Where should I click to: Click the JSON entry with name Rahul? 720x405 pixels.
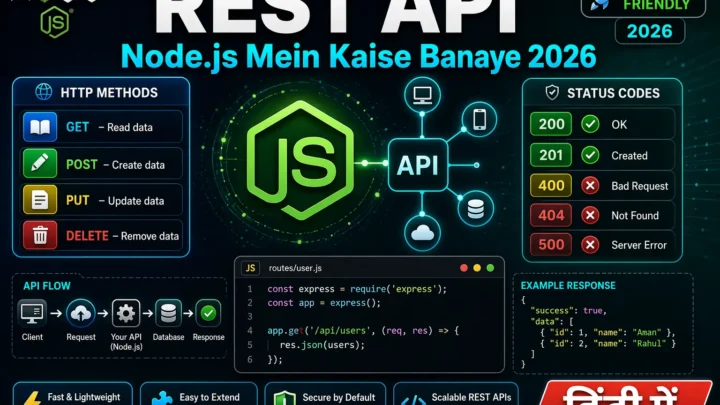(608, 343)
